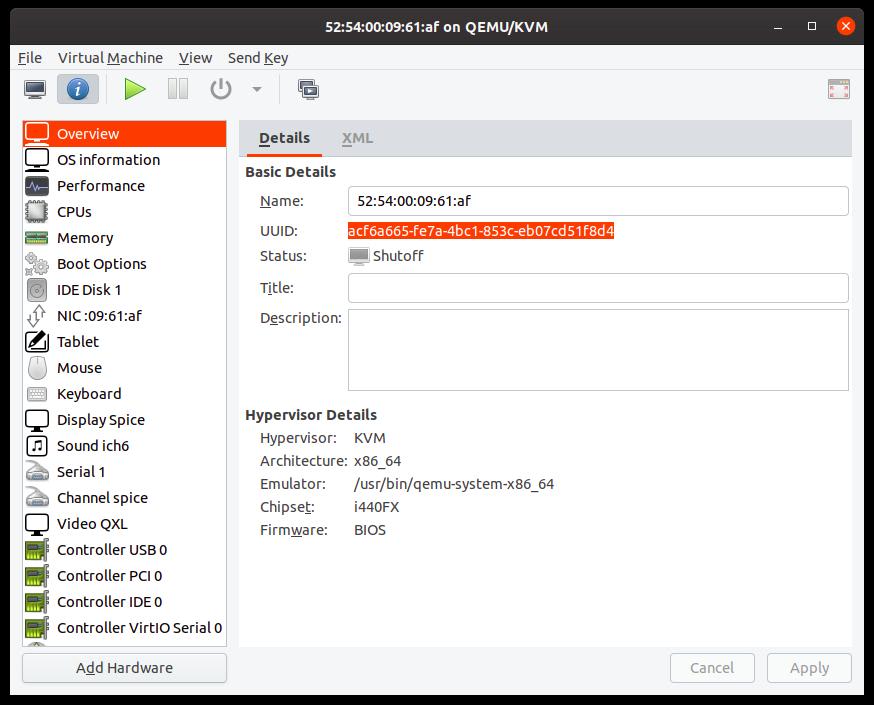Open the Virtual Machine menu
The height and width of the screenshot is (705, 874).
(110, 58)
